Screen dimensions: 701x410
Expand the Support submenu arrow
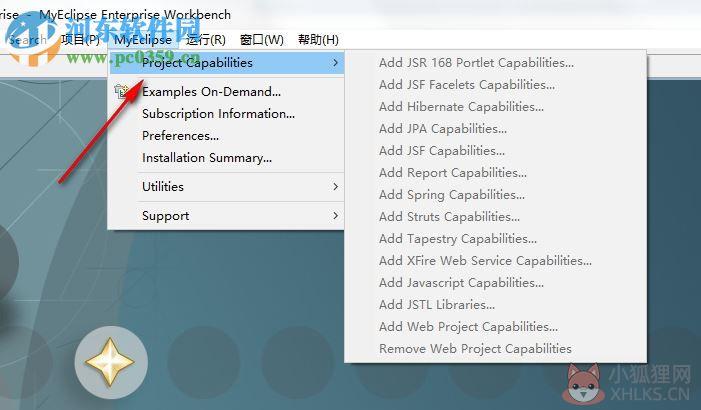[x=335, y=216]
